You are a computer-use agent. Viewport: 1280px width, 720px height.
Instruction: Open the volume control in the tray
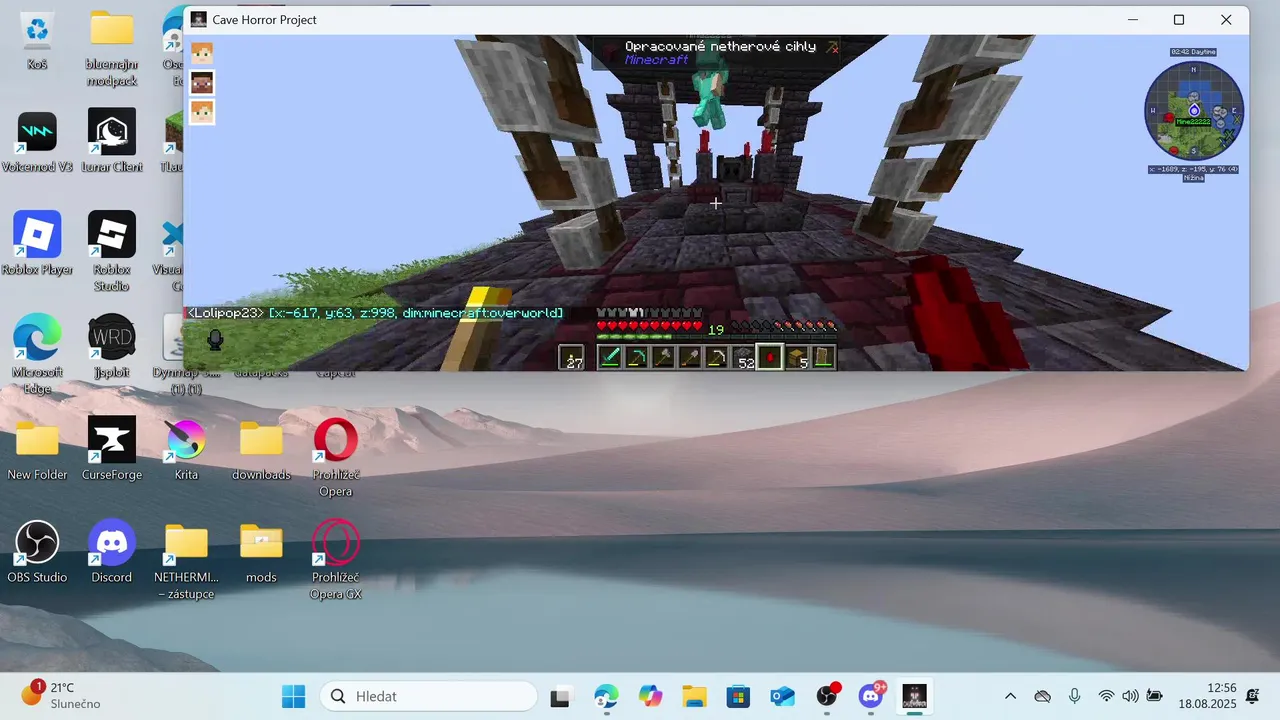pyautogui.click(x=1130, y=696)
